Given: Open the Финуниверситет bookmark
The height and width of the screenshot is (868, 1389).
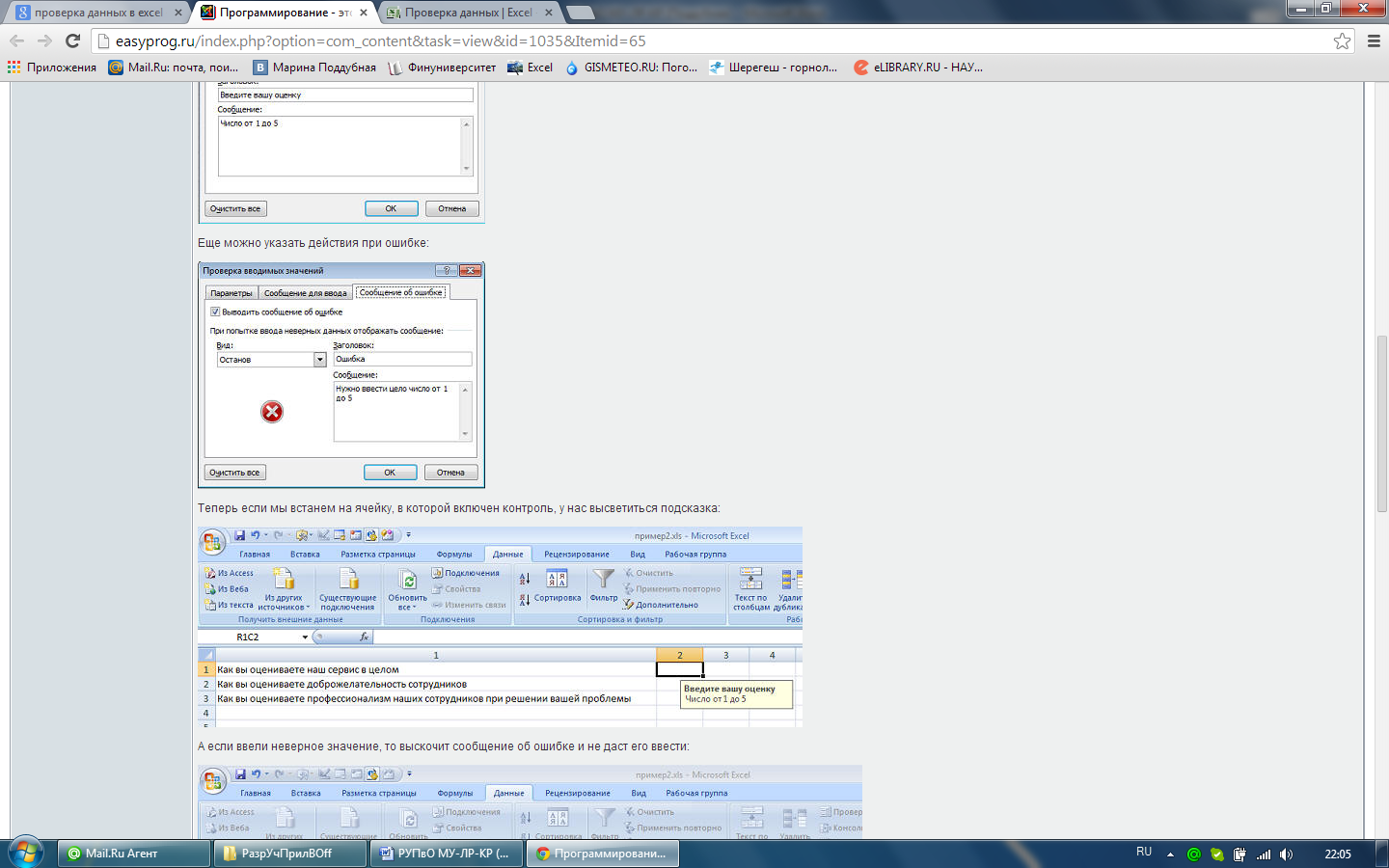Looking at the screenshot, I should click(442, 68).
